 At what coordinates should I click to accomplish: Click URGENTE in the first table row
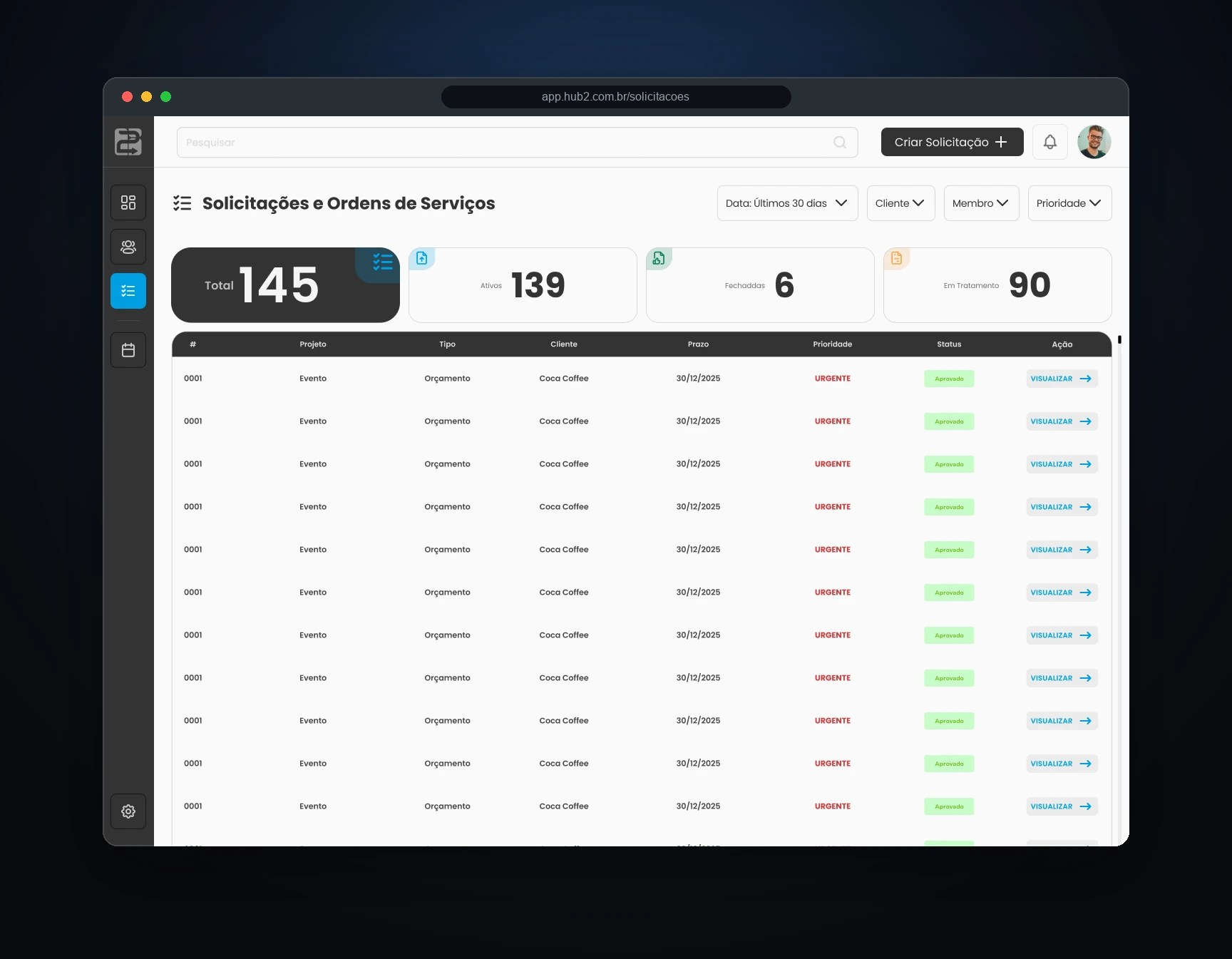click(833, 379)
